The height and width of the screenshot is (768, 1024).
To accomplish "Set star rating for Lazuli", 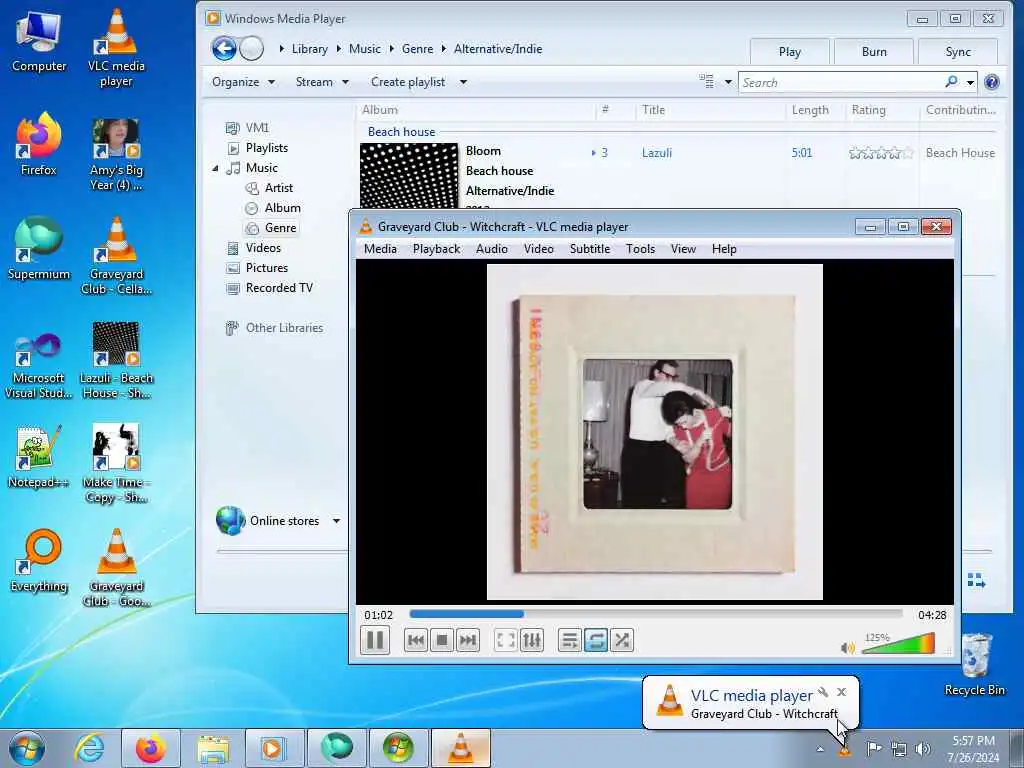I will tap(881, 153).
